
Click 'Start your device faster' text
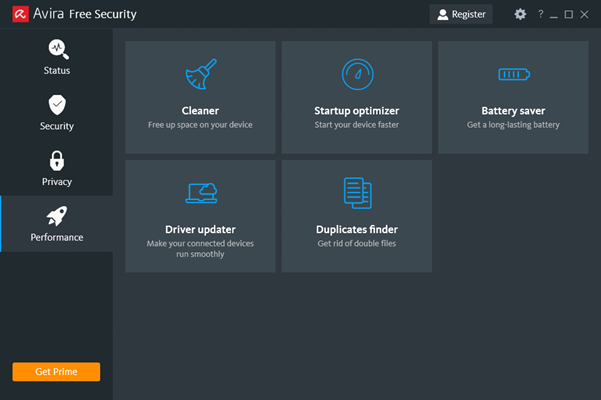point(356,125)
